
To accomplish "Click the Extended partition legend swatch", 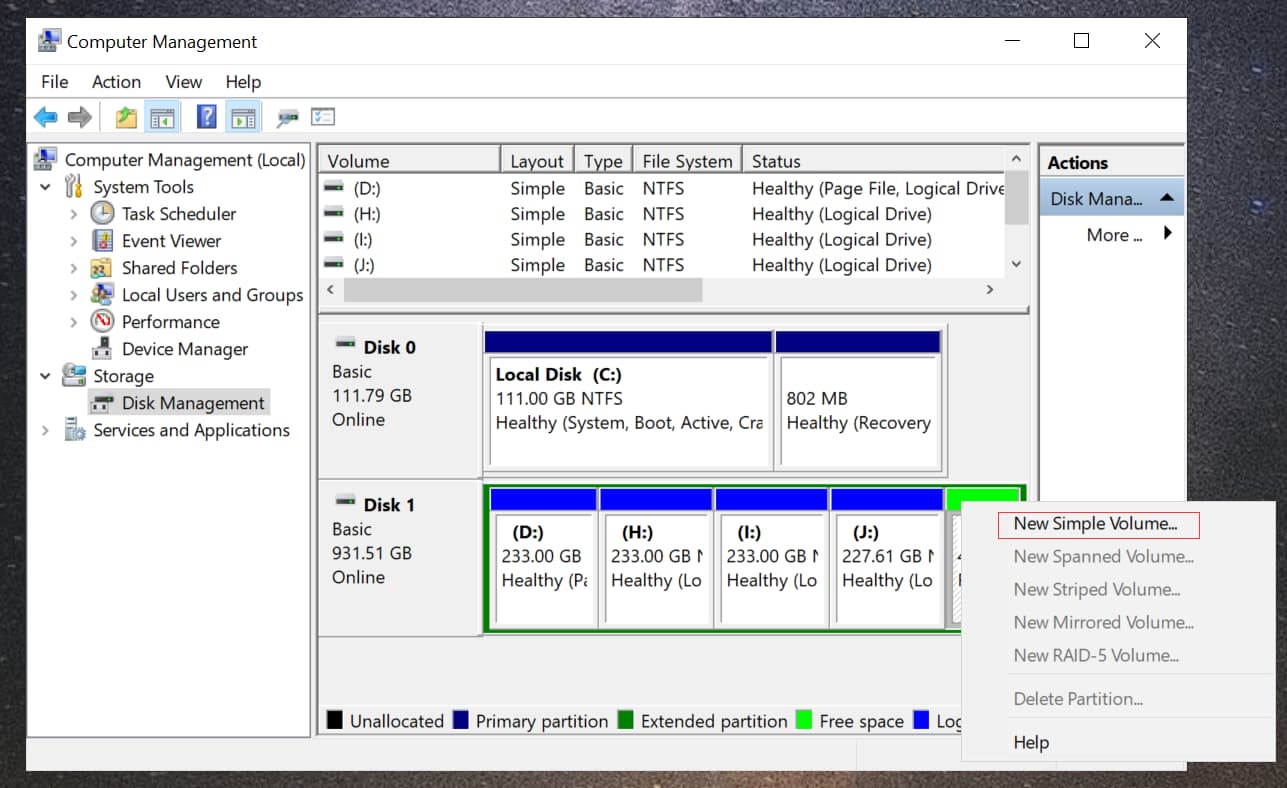I will click(x=626, y=720).
